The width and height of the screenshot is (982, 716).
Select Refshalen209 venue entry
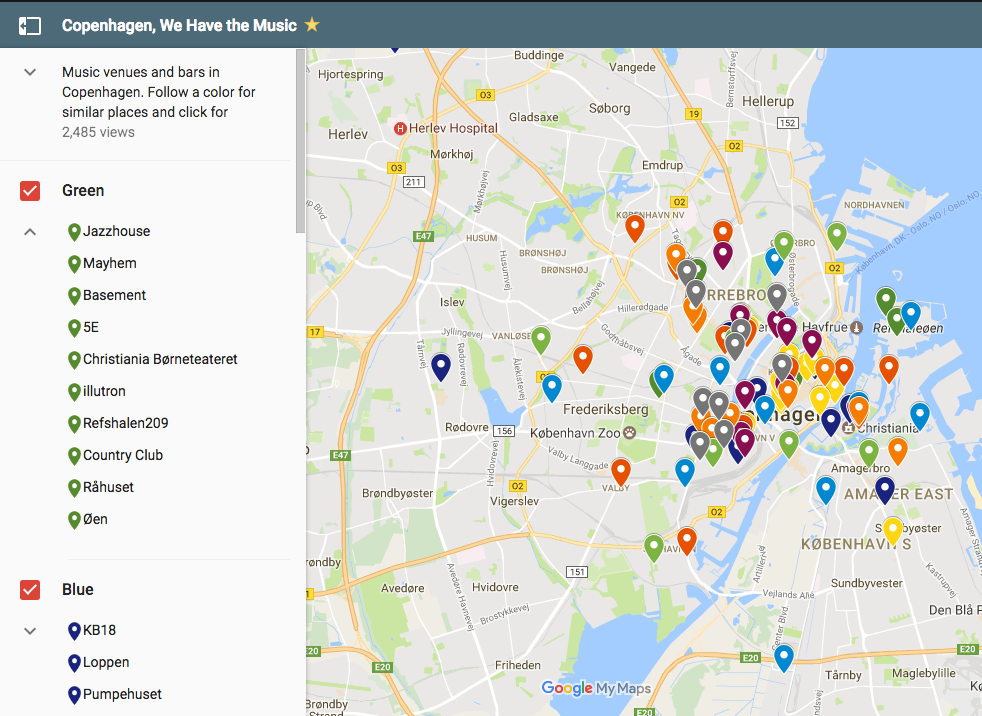click(126, 423)
